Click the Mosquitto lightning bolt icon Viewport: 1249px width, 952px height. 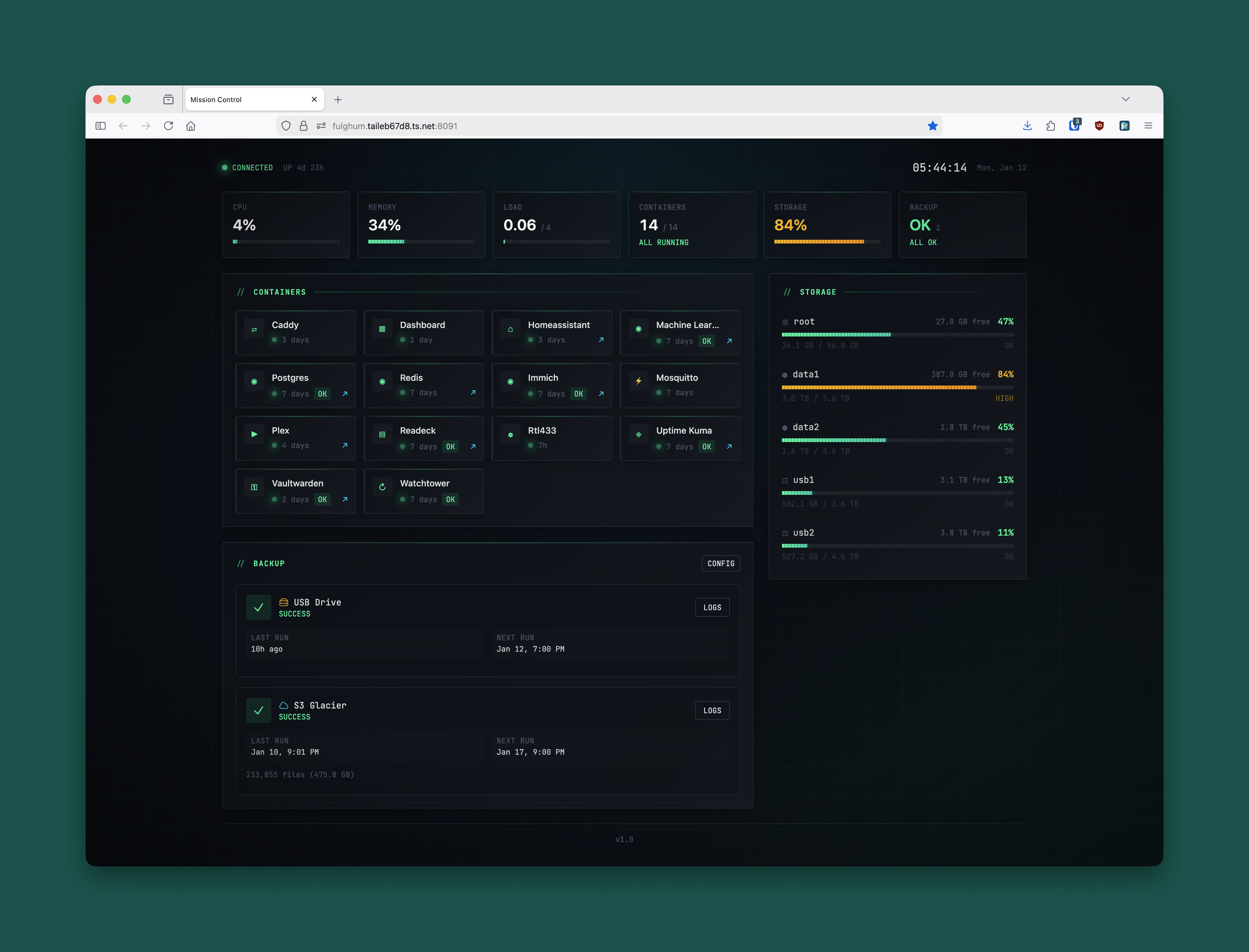coord(638,381)
